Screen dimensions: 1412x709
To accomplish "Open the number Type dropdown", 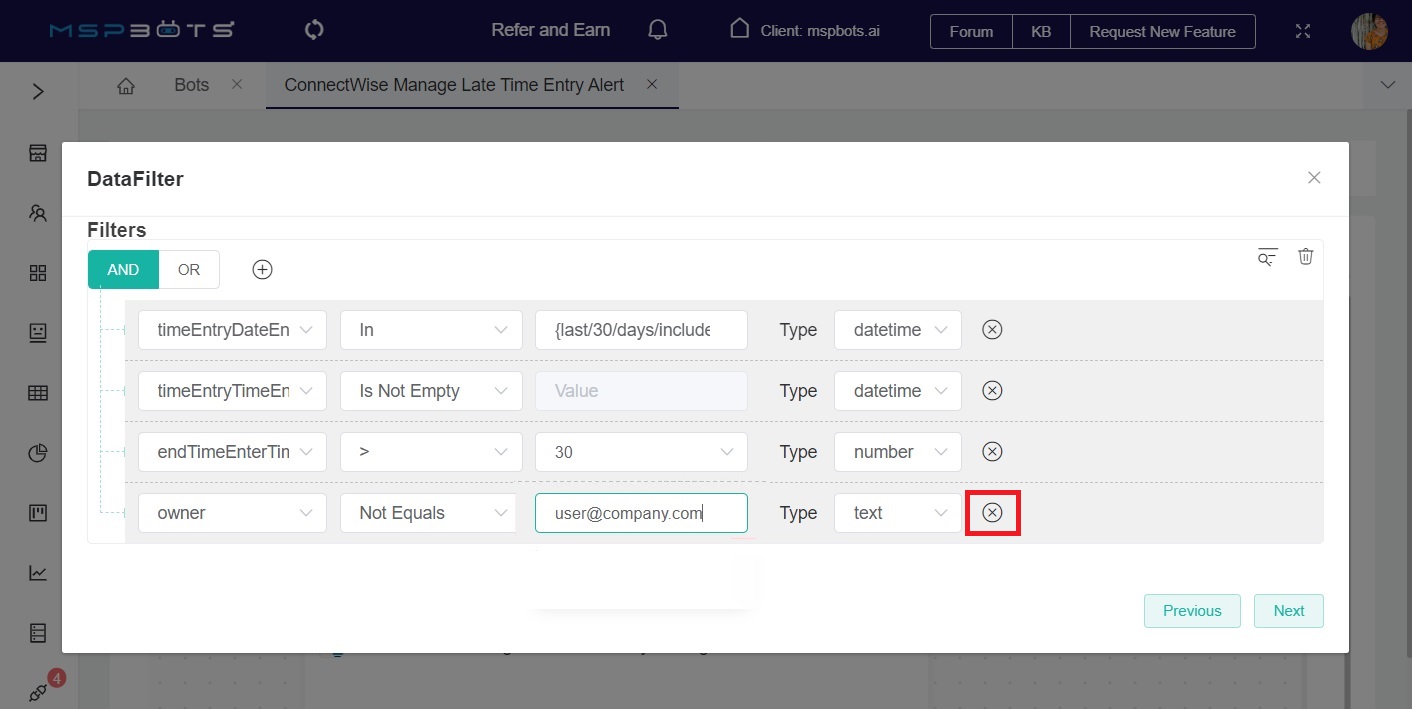I will pos(897,452).
